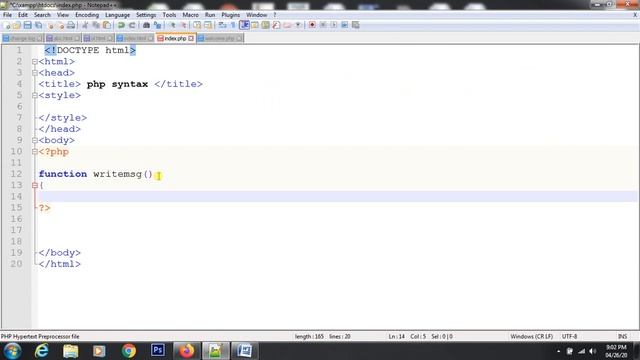The width and height of the screenshot is (640, 360).
Task: Toggle INS insert mode in status bar
Action: coord(622,336)
